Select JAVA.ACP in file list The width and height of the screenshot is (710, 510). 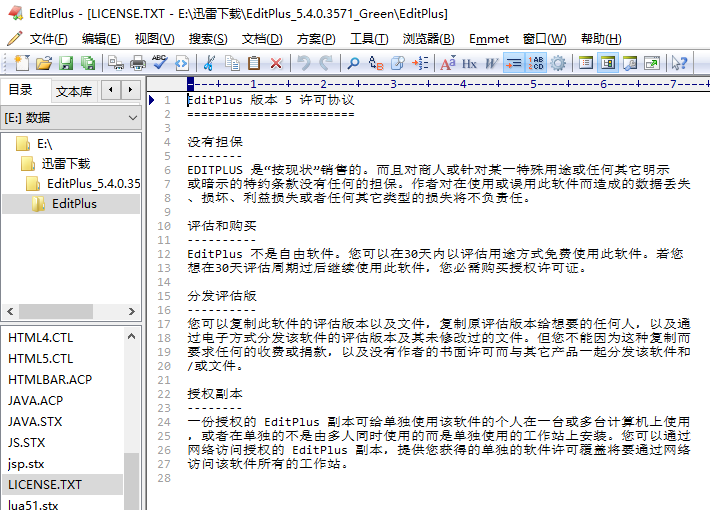pos(35,401)
